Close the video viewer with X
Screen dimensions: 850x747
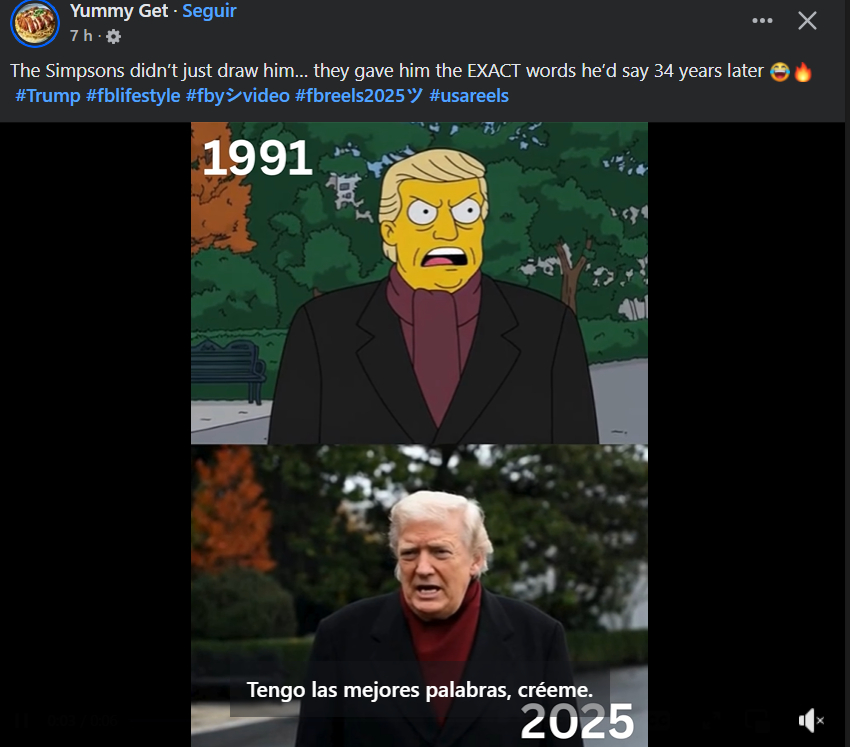pos(807,21)
